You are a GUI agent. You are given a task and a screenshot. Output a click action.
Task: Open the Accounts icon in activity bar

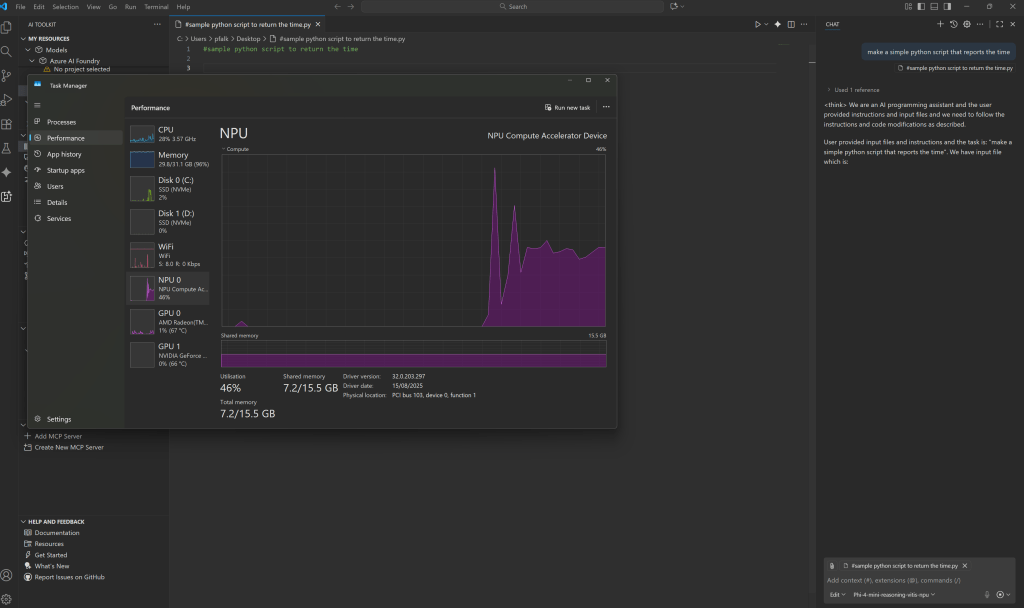(7, 575)
